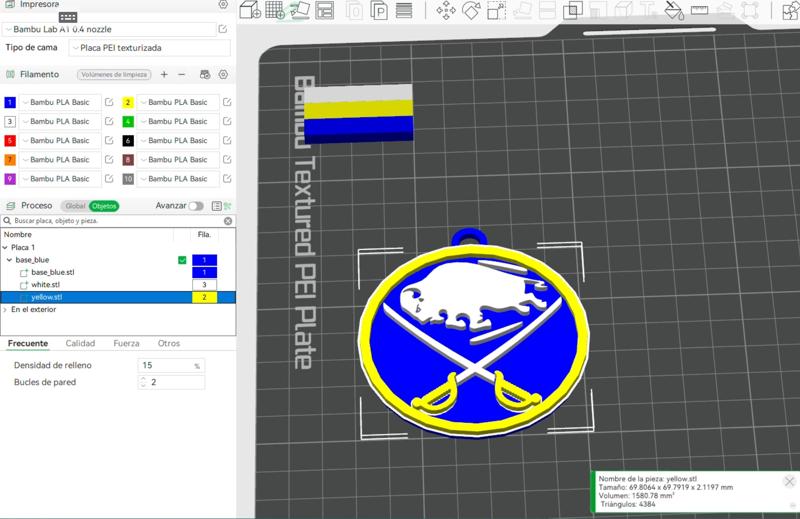Expand the 'En el exterior' node
This screenshot has height=519, width=800.
point(5,309)
